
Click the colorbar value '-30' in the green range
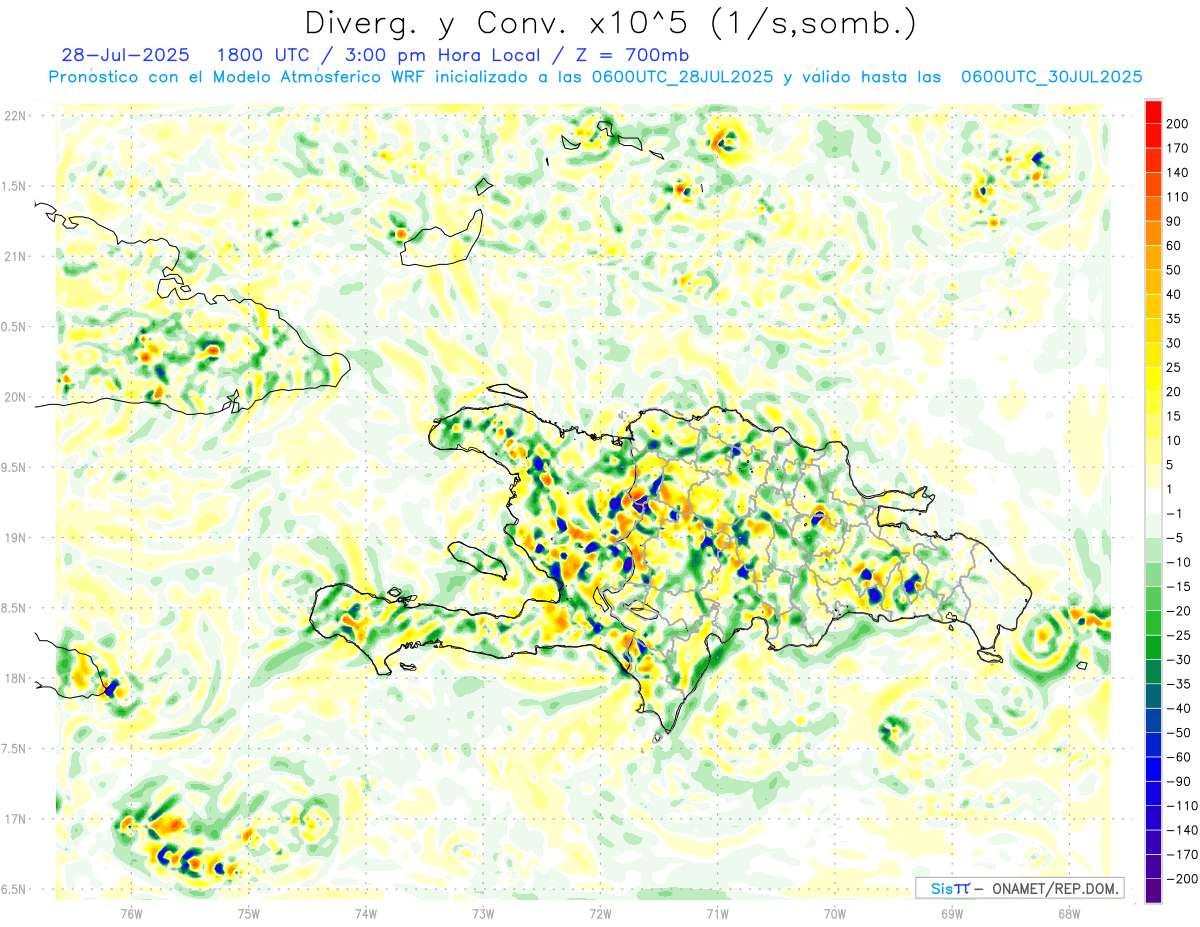pyautogui.click(x=1180, y=660)
